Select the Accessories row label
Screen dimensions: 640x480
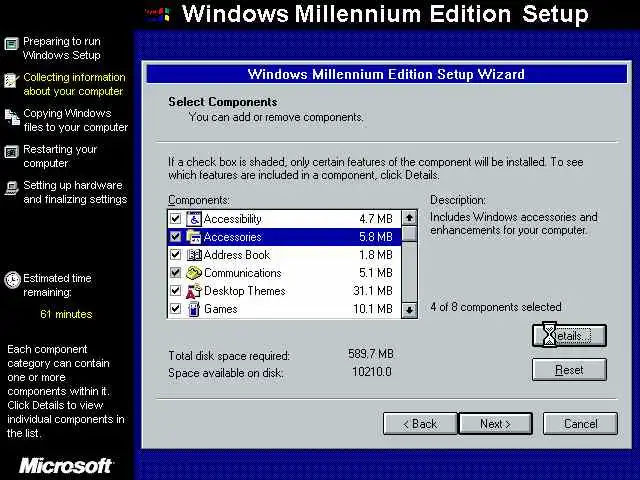coord(232,237)
